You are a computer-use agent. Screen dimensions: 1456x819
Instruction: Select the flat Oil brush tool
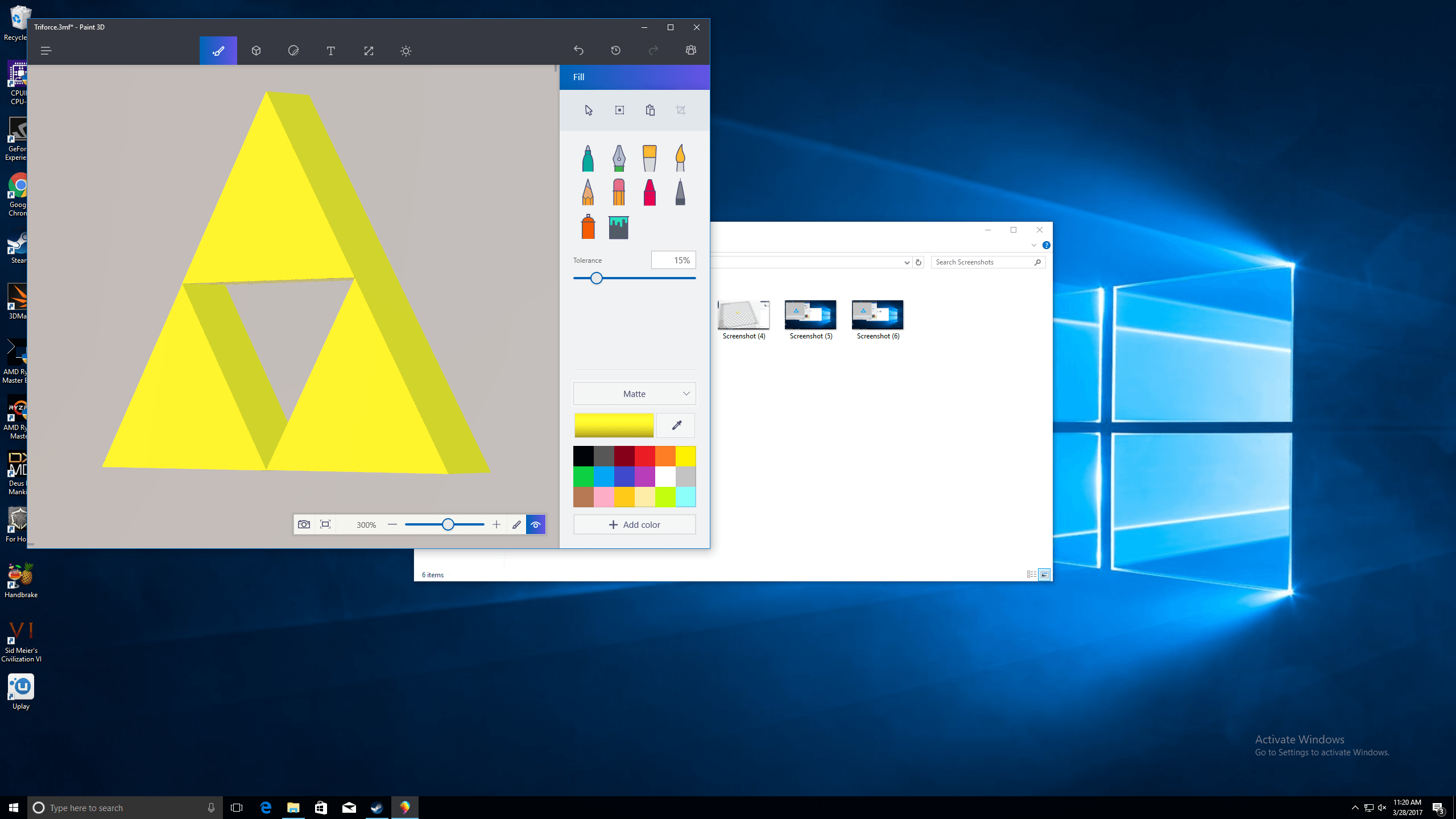[x=650, y=158]
